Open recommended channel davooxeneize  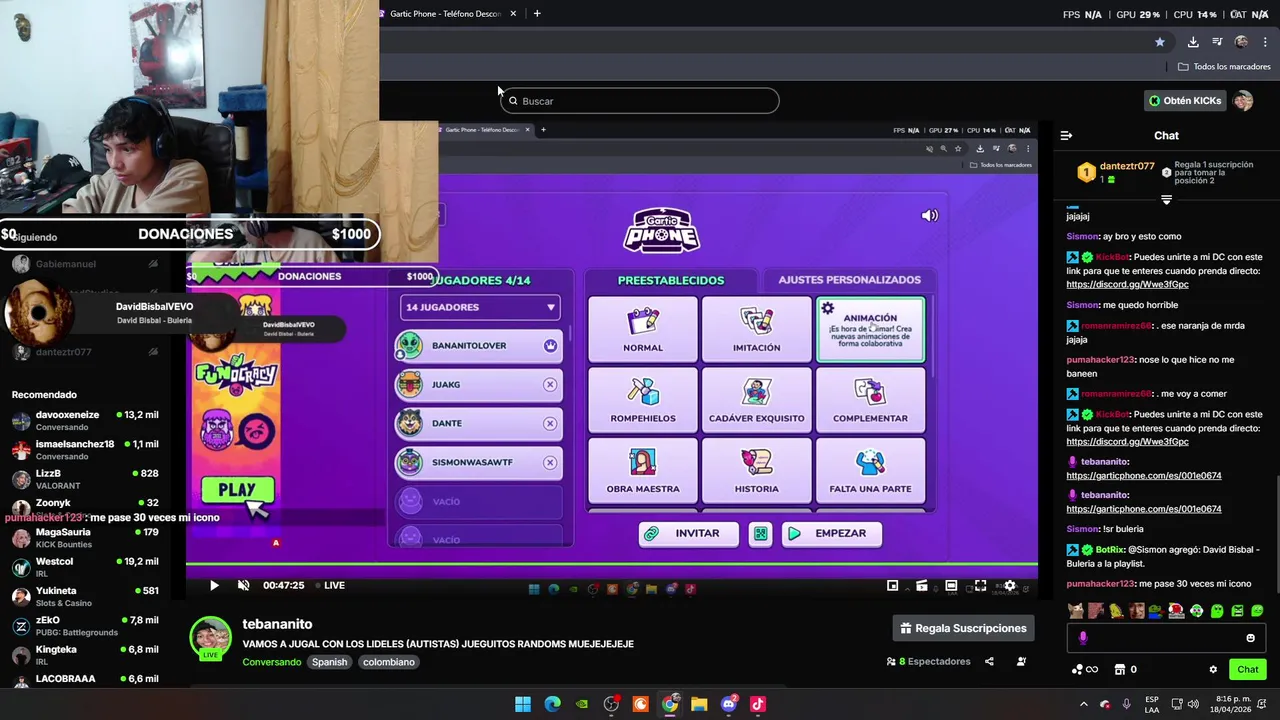pos(85,421)
